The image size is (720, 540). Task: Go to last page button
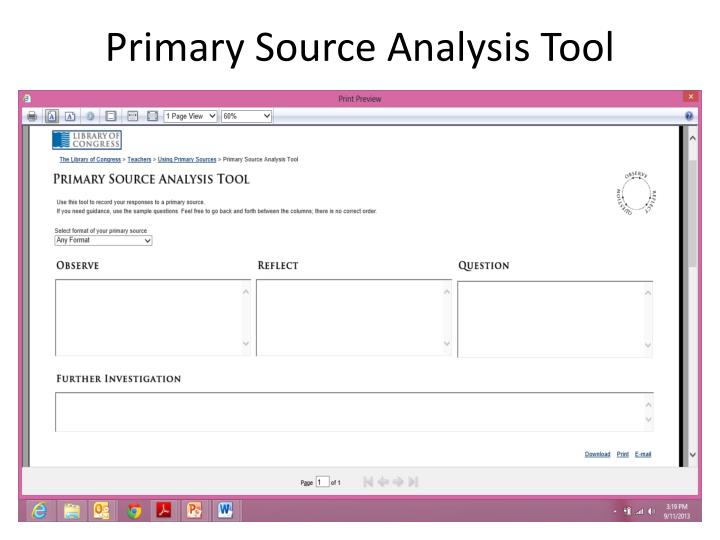click(x=413, y=482)
